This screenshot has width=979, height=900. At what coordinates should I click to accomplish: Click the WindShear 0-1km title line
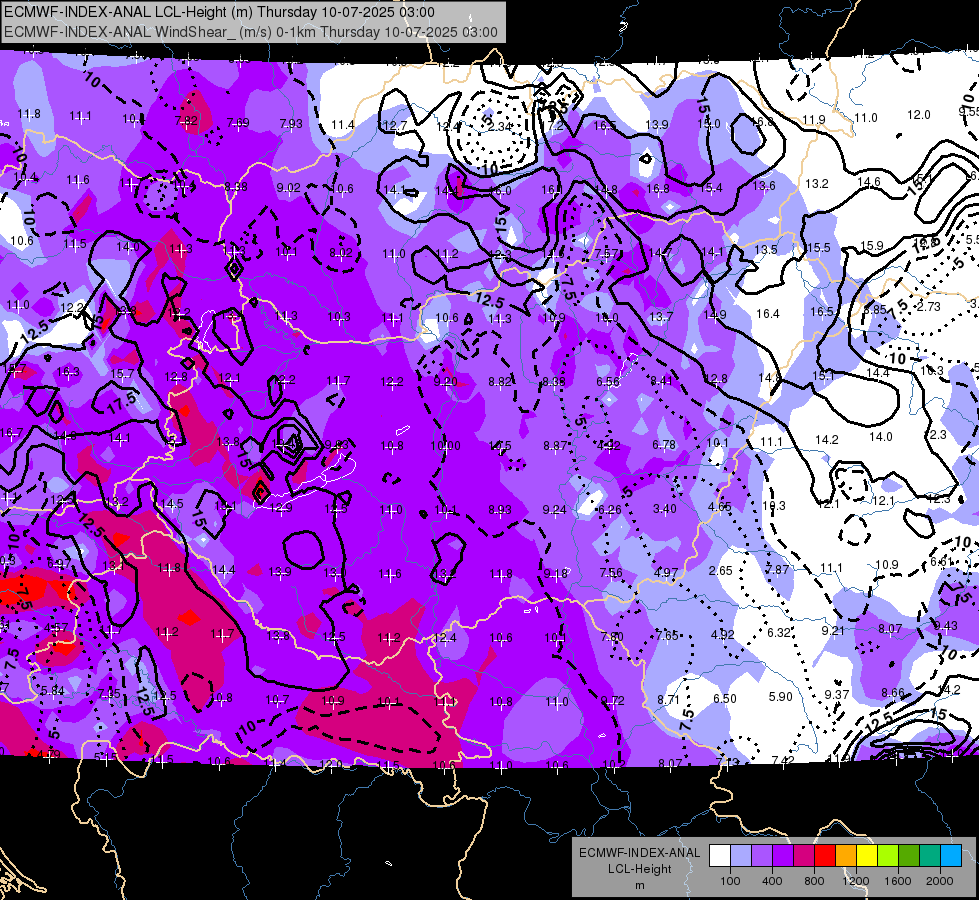pyautogui.click(x=250, y=32)
